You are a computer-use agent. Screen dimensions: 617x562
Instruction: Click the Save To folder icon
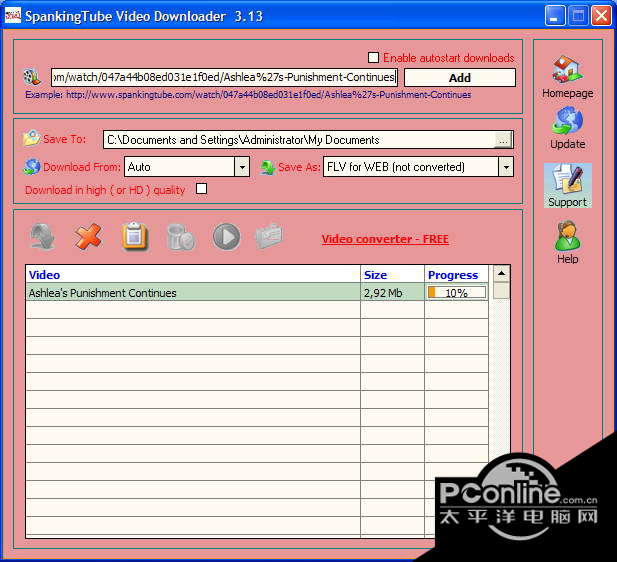(31, 138)
